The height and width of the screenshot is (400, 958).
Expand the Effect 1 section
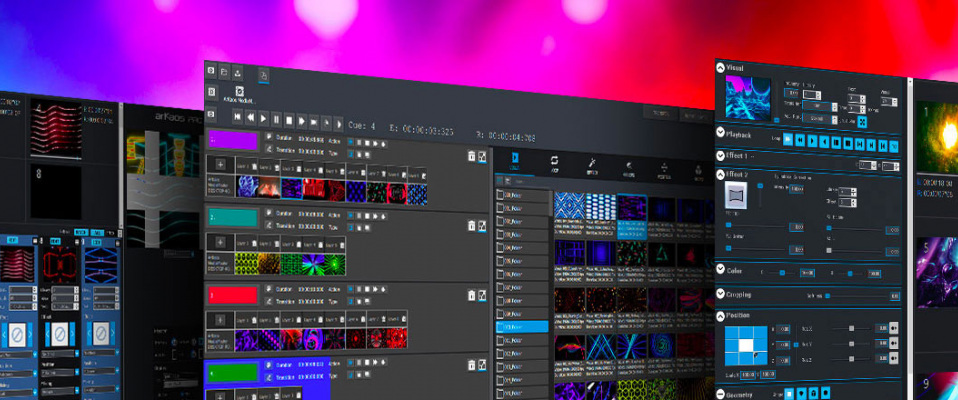coord(721,156)
